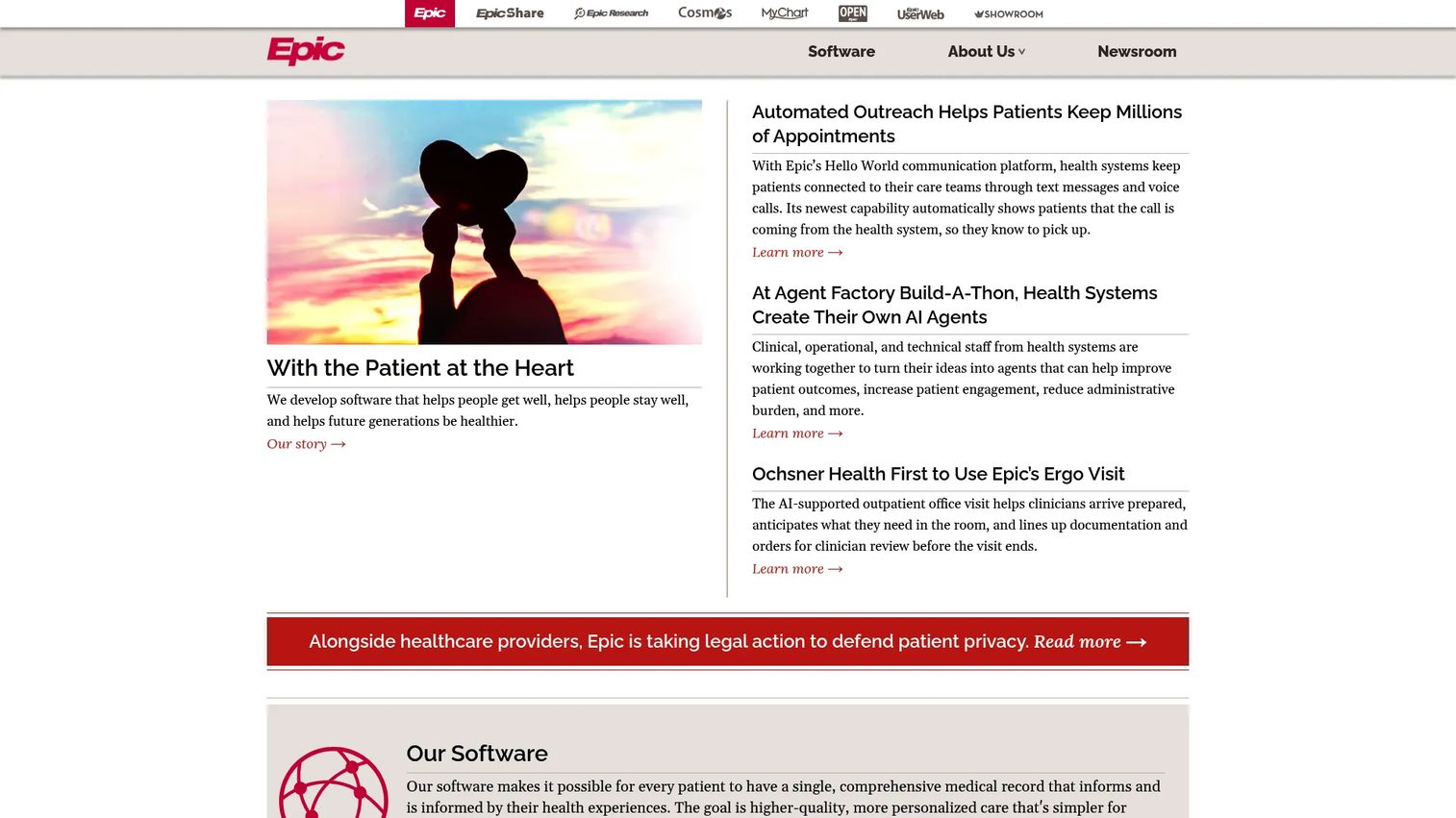Click the red globe network icon

[x=334, y=782]
